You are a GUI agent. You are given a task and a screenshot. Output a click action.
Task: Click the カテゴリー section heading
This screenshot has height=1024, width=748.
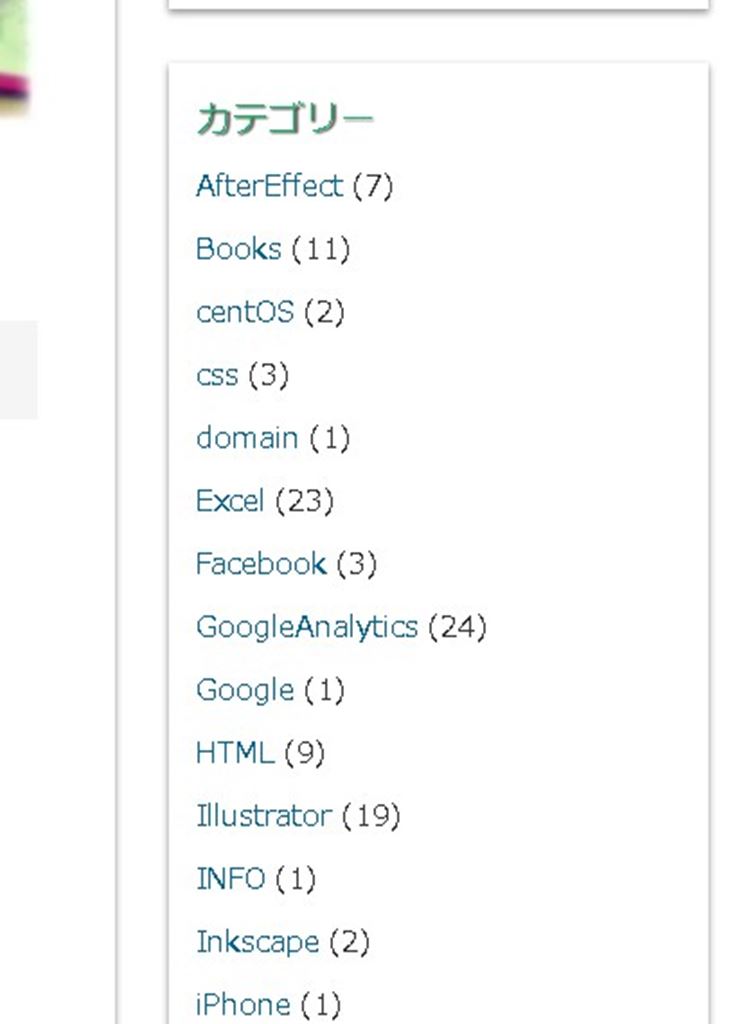[284, 119]
